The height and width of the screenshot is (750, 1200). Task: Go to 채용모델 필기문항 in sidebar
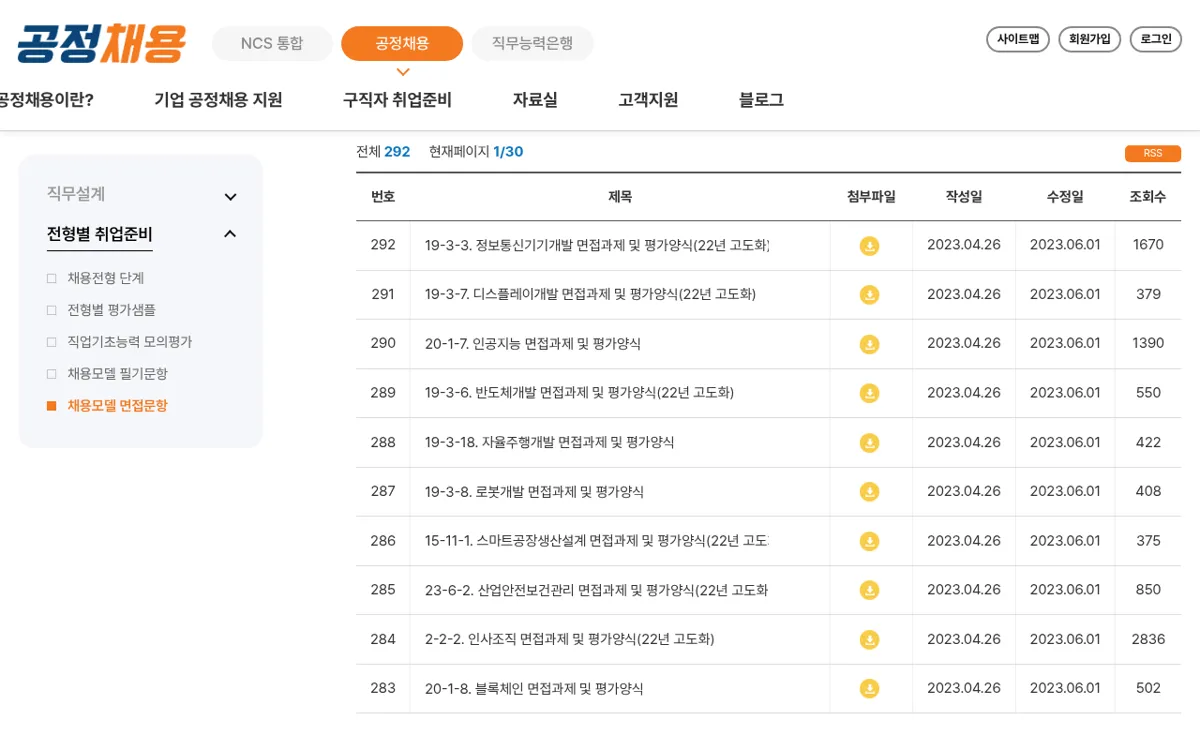click(117, 374)
